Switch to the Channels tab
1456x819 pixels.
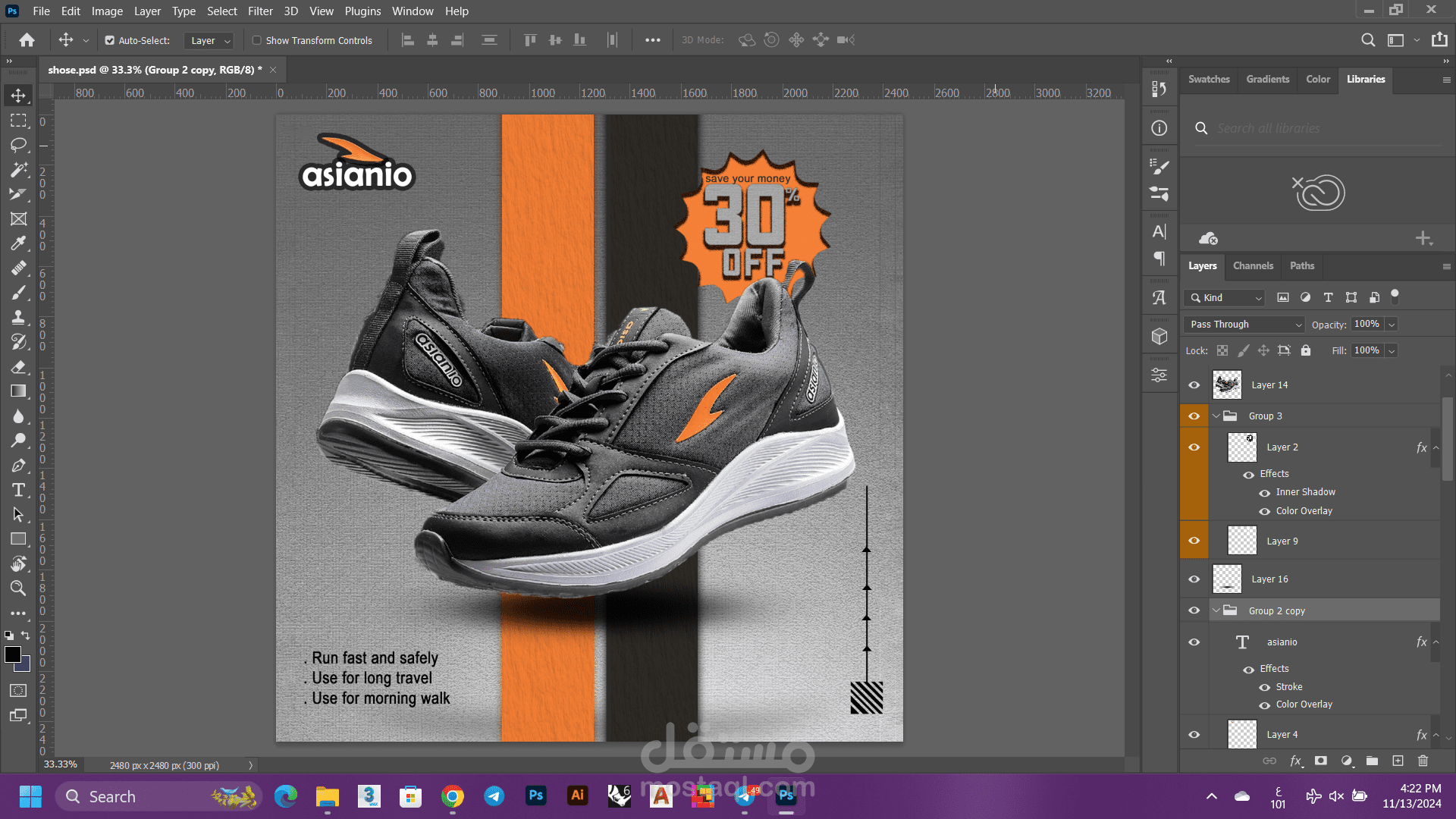1253,265
